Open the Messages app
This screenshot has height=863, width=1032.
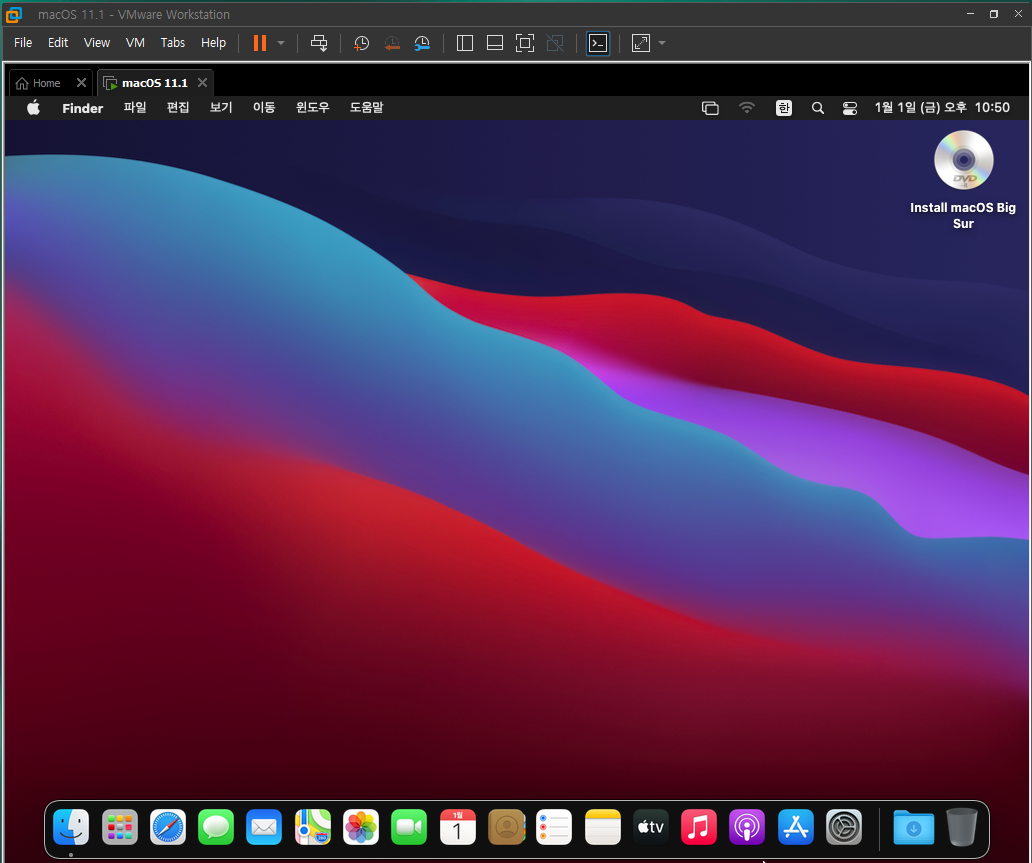(216, 827)
